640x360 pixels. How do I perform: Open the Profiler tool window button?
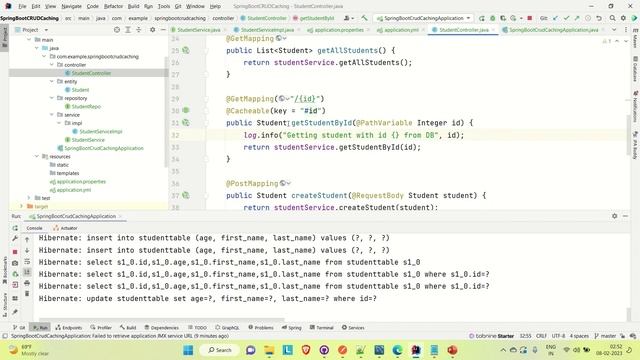click(x=101, y=327)
